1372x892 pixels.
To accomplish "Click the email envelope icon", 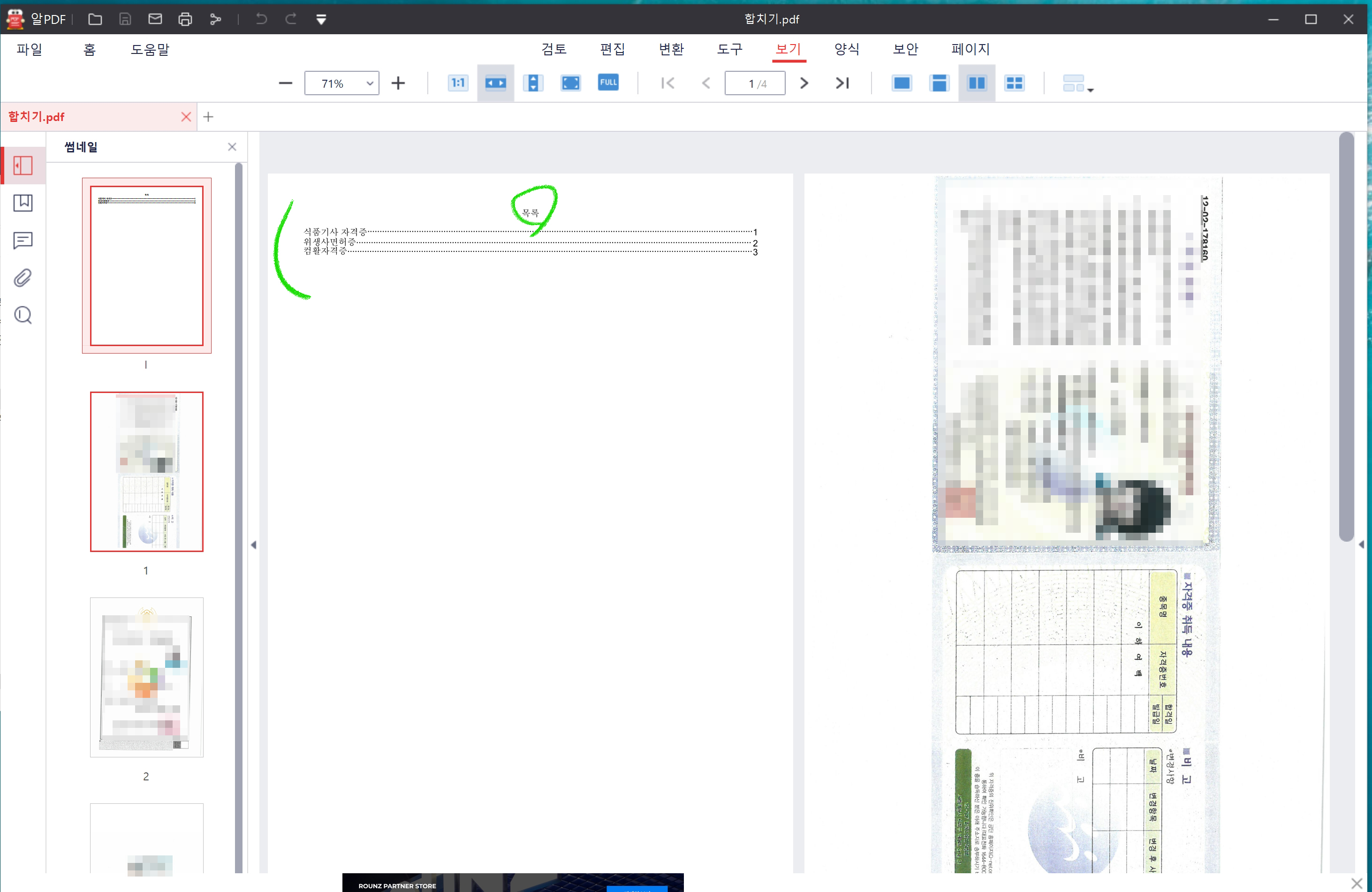I will [155, 19].
